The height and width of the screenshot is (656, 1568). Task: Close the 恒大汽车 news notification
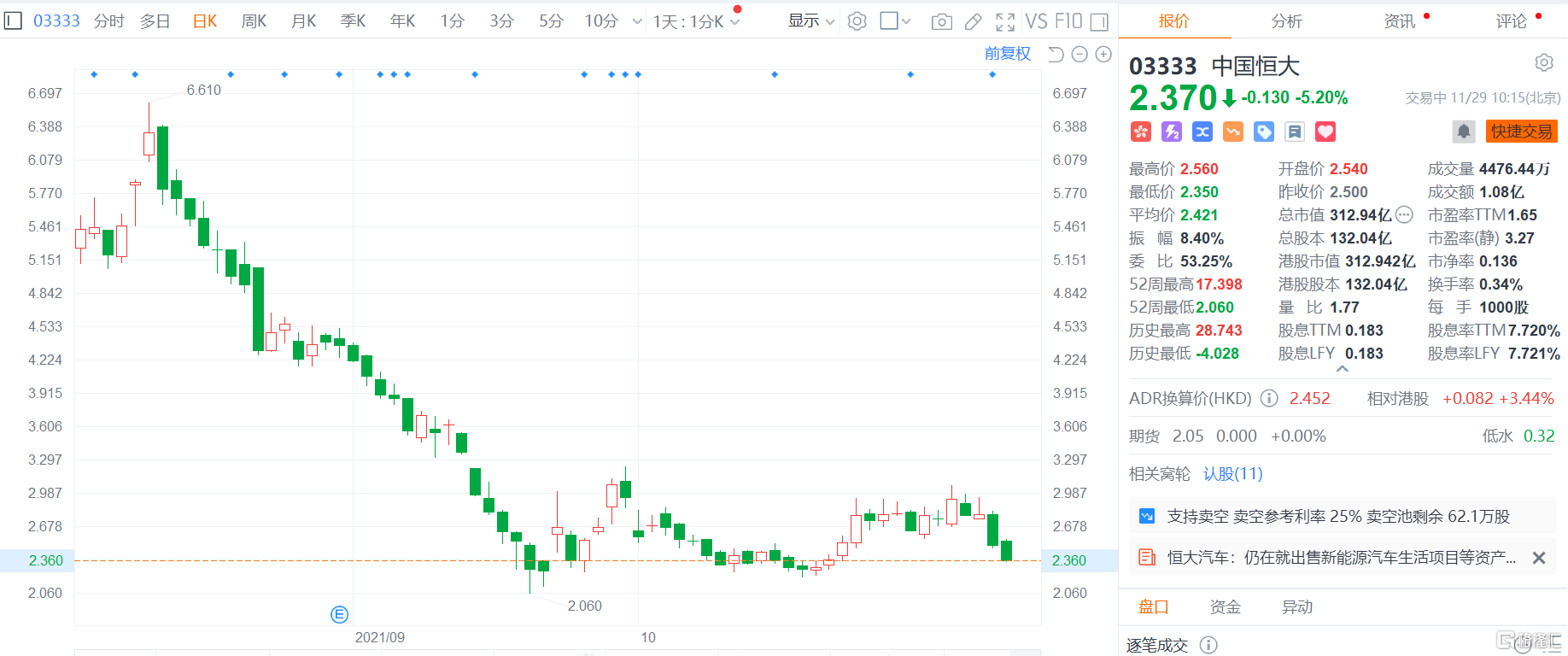[x=1539, y=558]
